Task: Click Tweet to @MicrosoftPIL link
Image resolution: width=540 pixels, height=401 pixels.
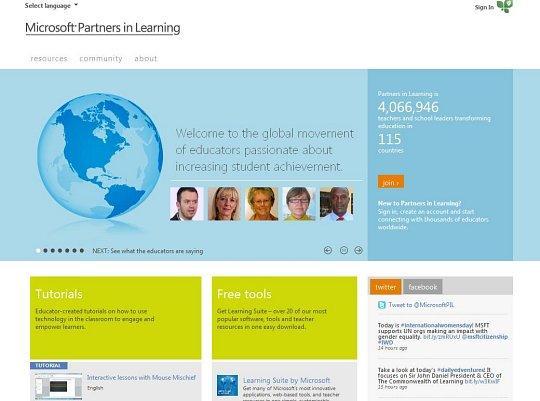Action: 422,305
